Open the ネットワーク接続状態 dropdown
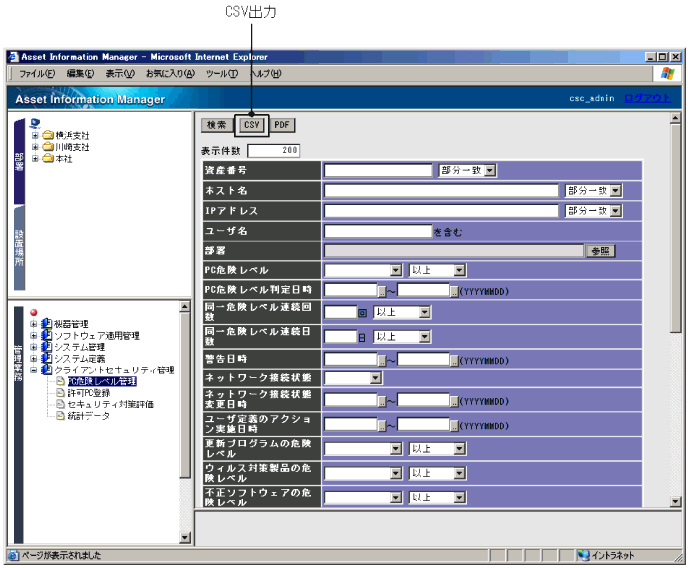Screen dimensions: 688x568 pos(376,378)
